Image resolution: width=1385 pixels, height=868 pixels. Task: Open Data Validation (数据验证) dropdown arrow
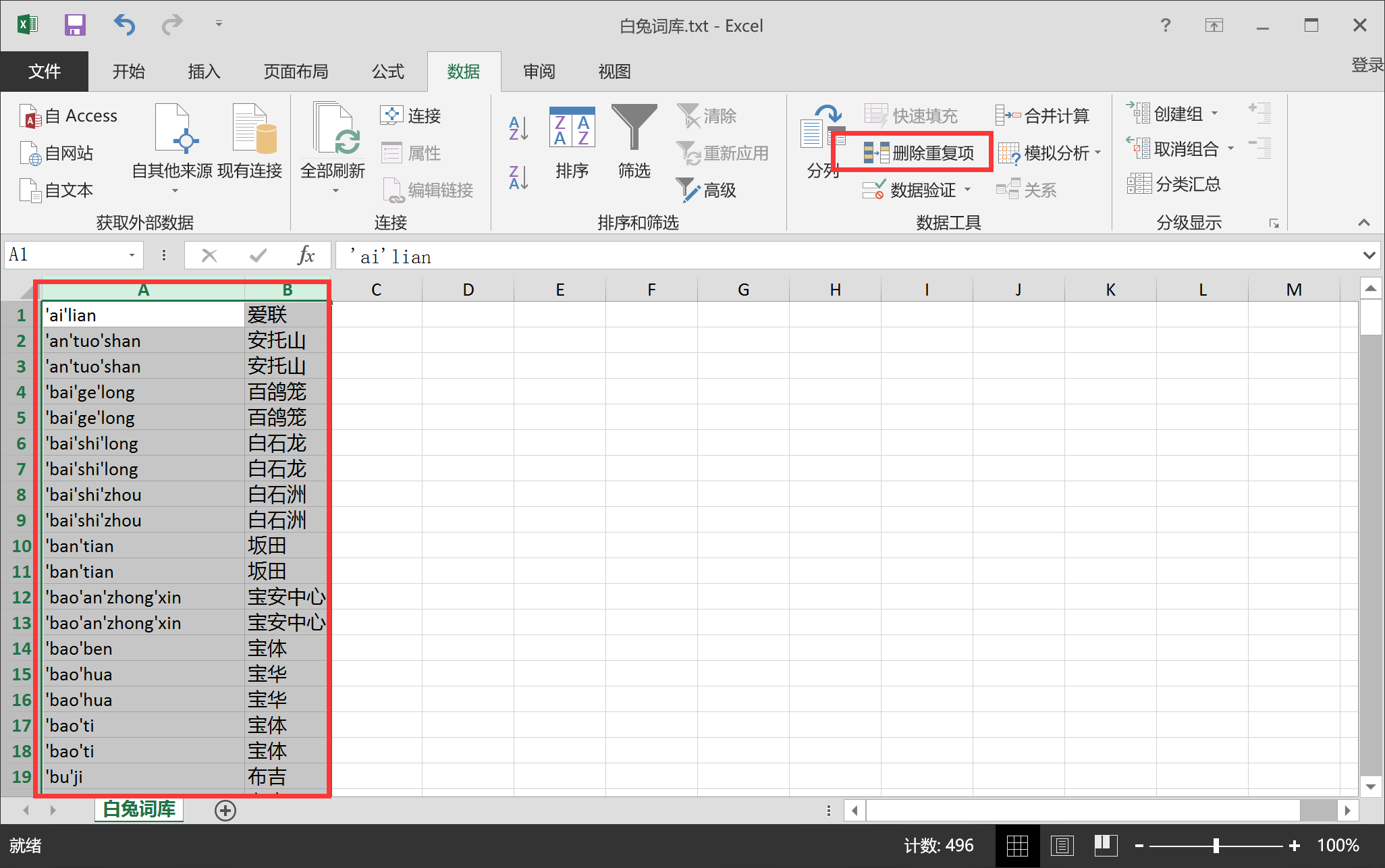pyautogui.click(x=968, y=190)
